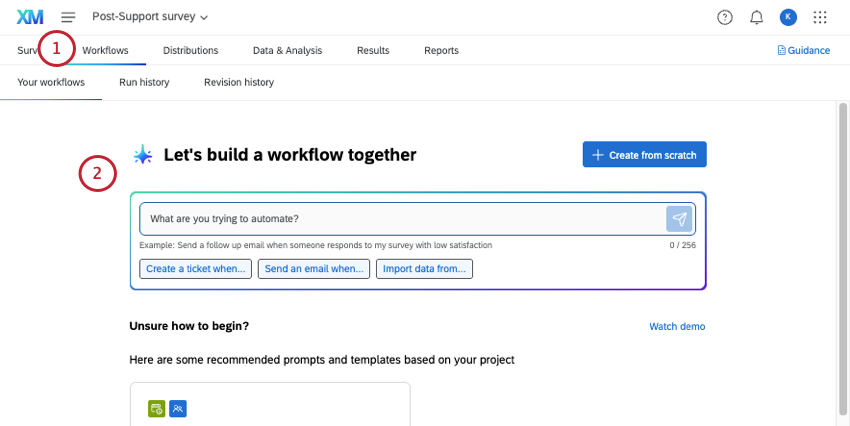Screen dimensions: 850x426
Task: Click the Unsure how to begin? heading
Action: [189, 326]
